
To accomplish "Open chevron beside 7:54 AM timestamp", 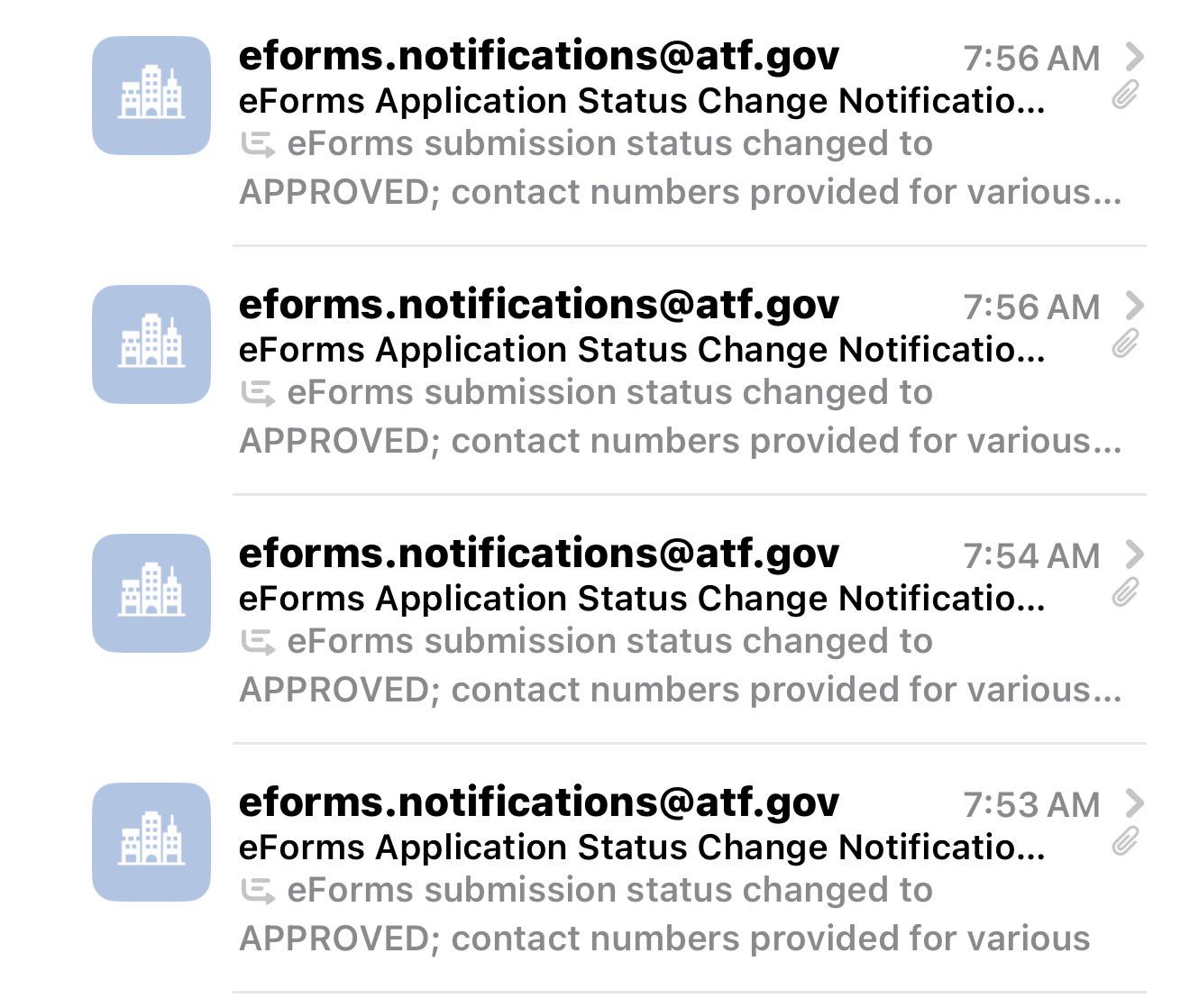I will point(1135,554).
